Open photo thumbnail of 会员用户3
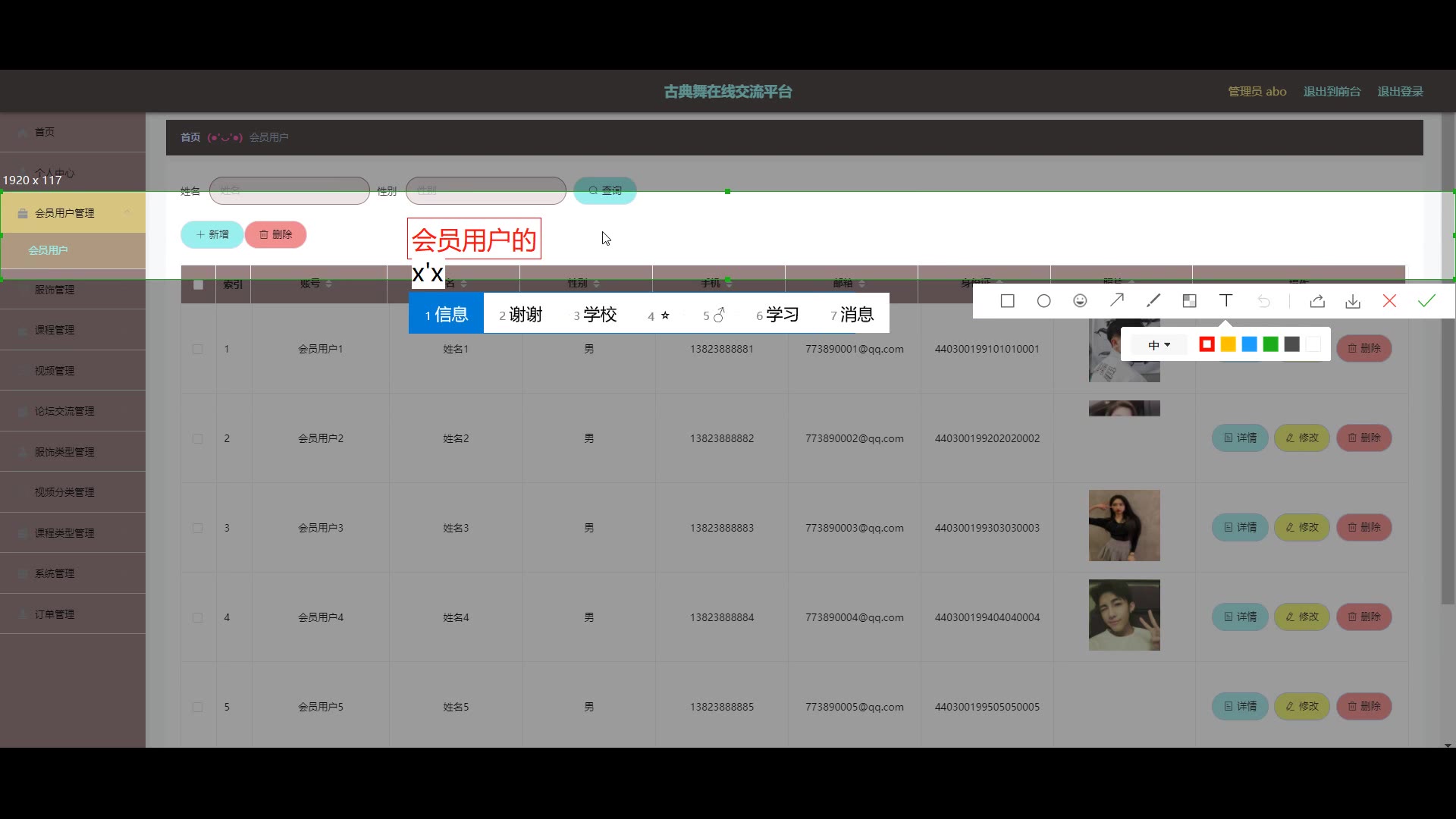1456x819 pixels. 1125,526
